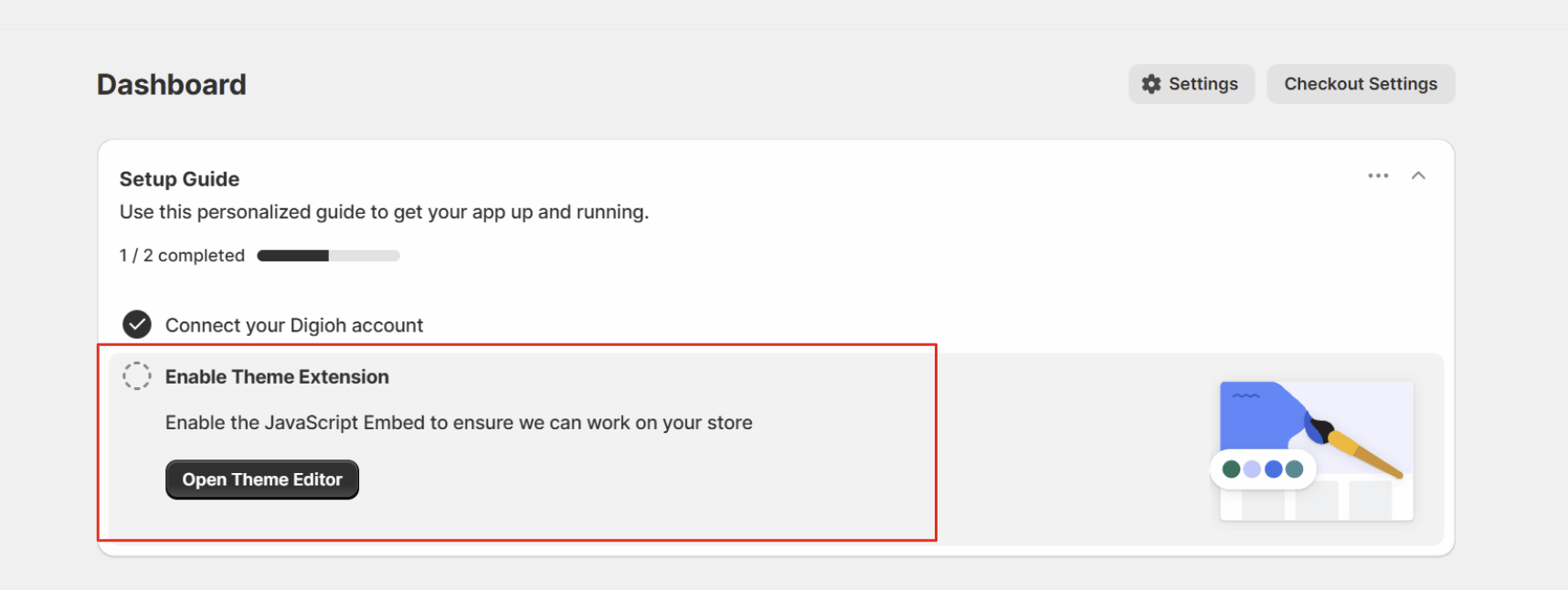Click the teal dot in the illustration

[1294, 469]
